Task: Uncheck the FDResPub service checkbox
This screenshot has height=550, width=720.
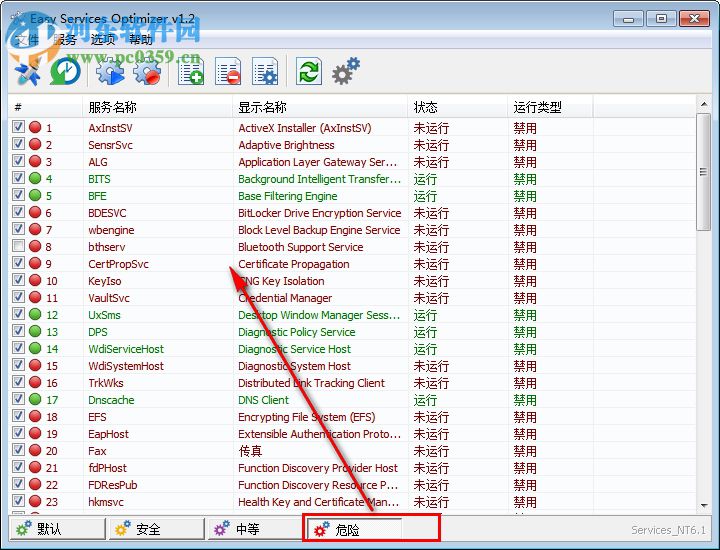Action: (x=18, y=483)
